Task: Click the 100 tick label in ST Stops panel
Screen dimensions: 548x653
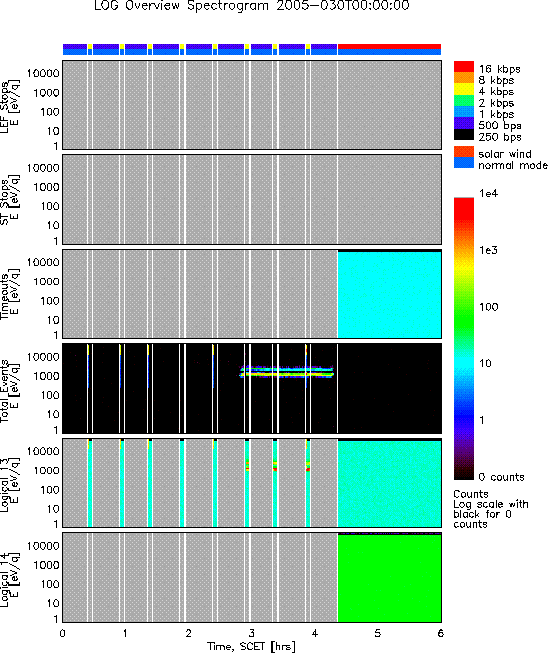Action: (x=50, y=206)
